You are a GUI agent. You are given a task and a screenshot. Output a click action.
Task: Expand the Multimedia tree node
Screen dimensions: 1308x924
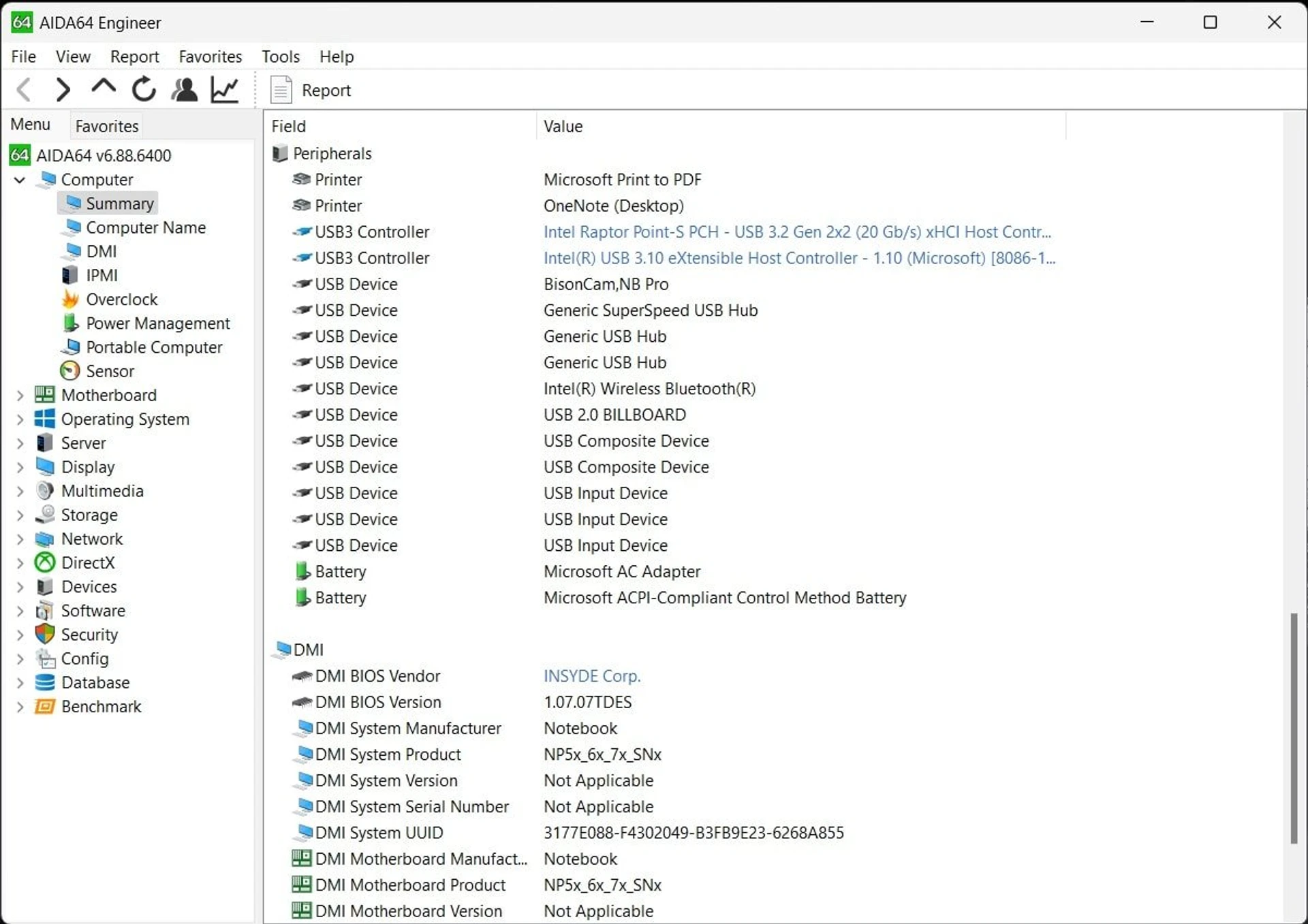point(20,491)
